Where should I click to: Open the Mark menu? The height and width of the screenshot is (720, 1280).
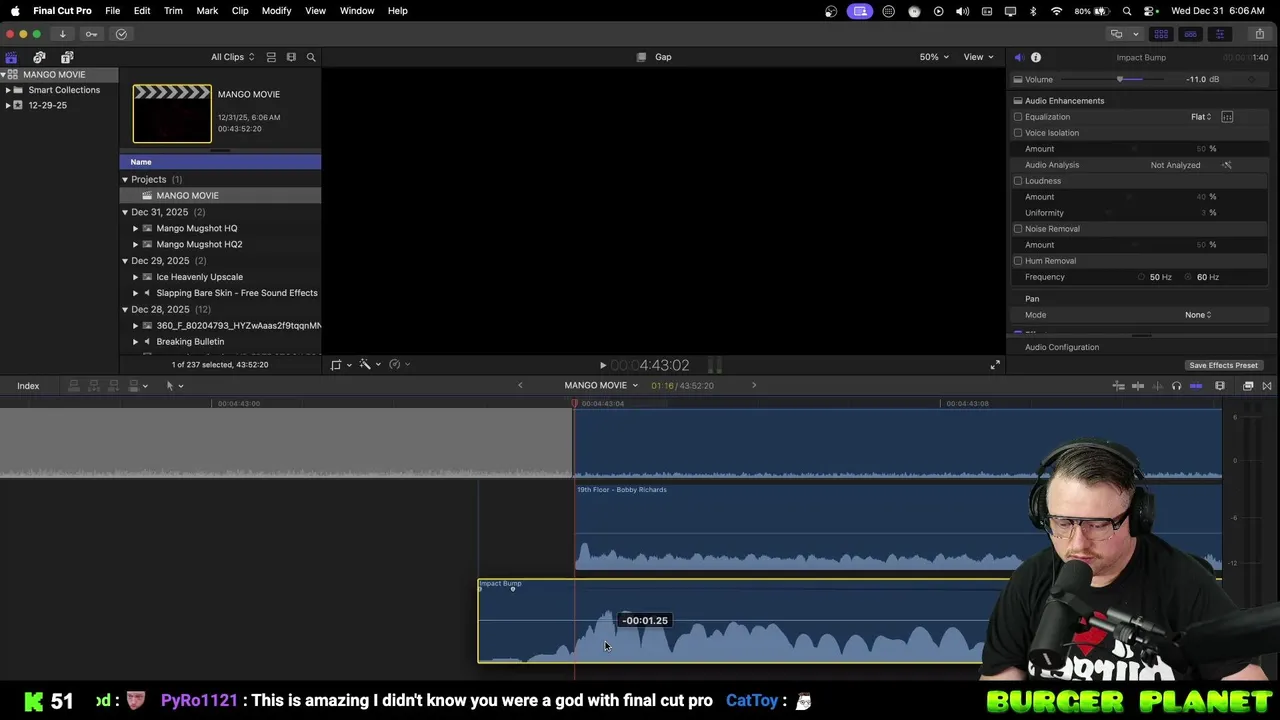click(x=207, y=11)
